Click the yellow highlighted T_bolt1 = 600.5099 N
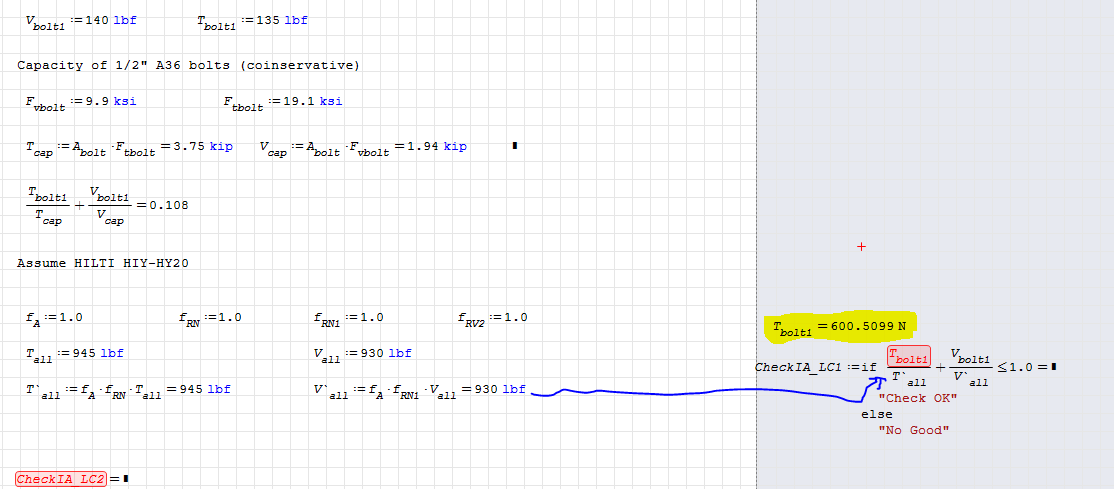 [842, 326]
